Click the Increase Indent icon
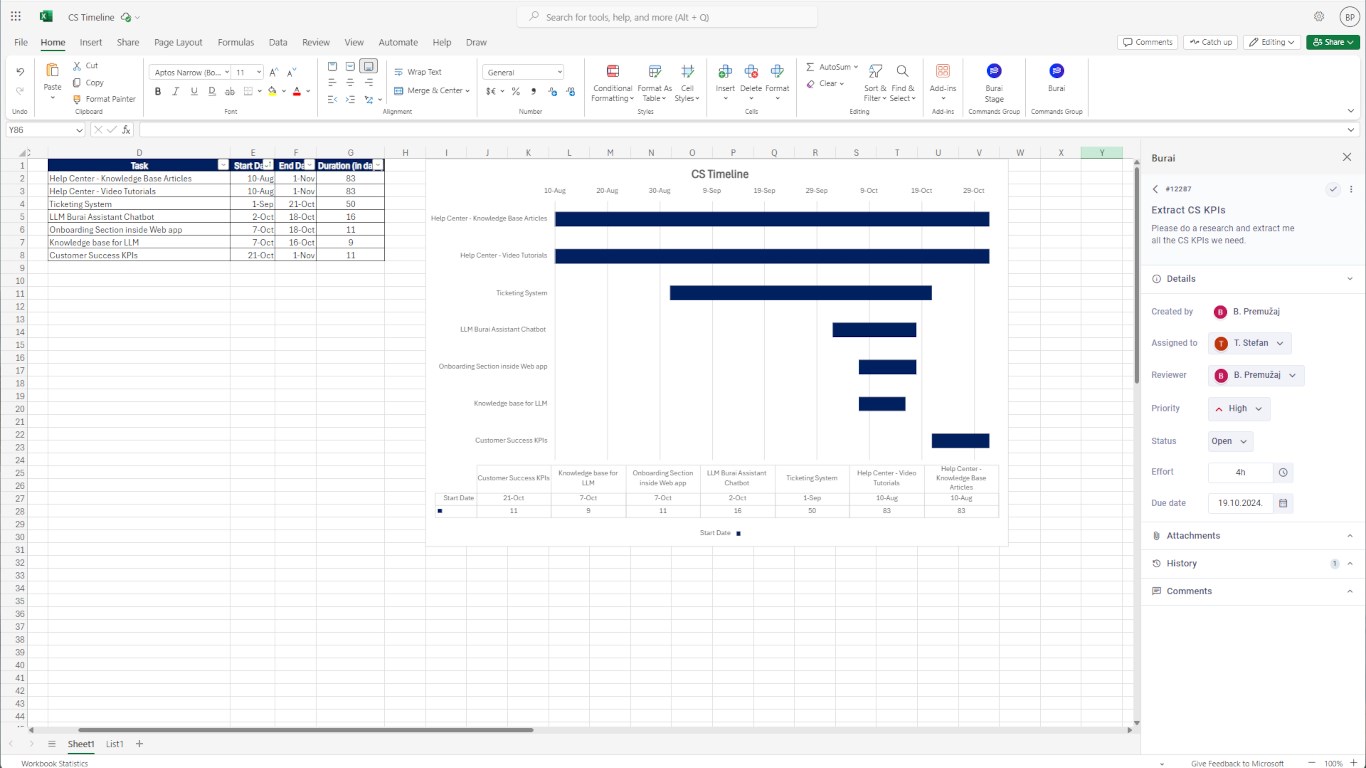1366x768 pixels. tap(350, 99)
